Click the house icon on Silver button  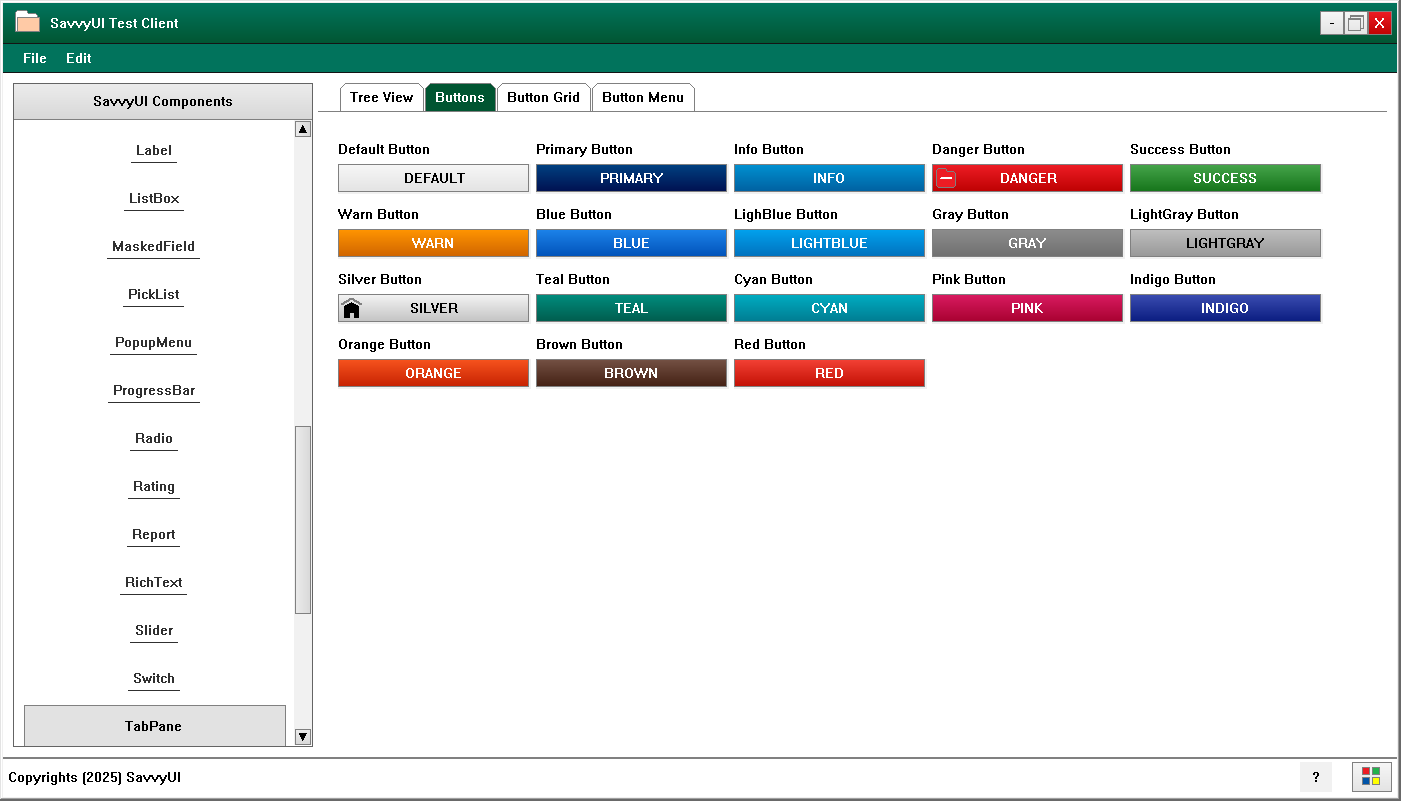coord(351,308)
